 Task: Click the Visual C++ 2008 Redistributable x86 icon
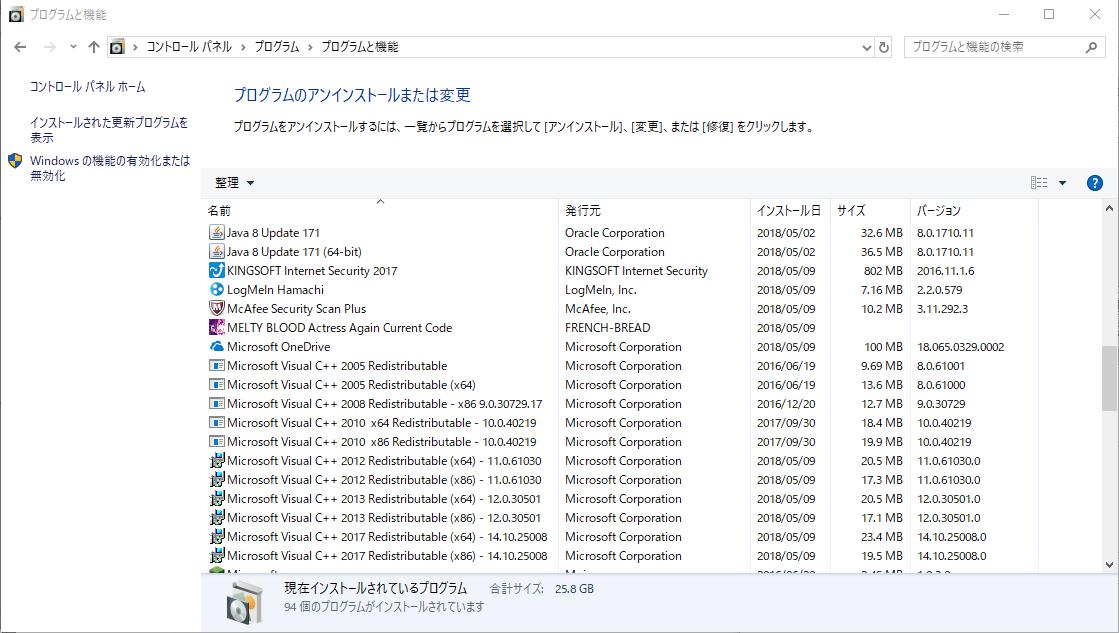tap(216, 404)
